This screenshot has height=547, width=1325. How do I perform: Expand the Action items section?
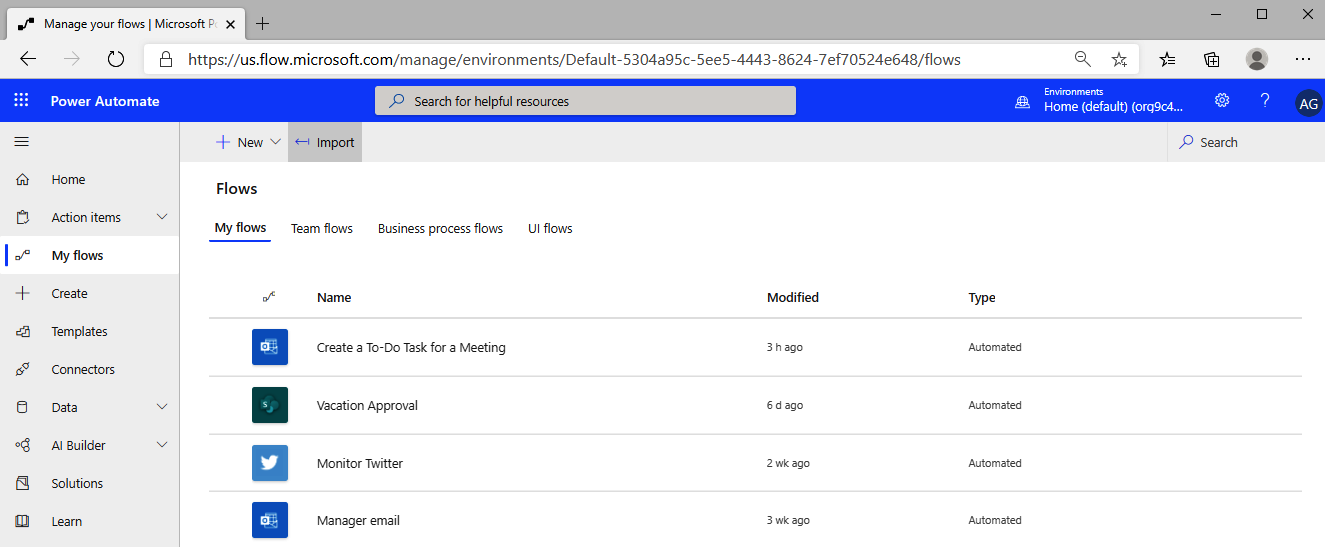[162, 217]
